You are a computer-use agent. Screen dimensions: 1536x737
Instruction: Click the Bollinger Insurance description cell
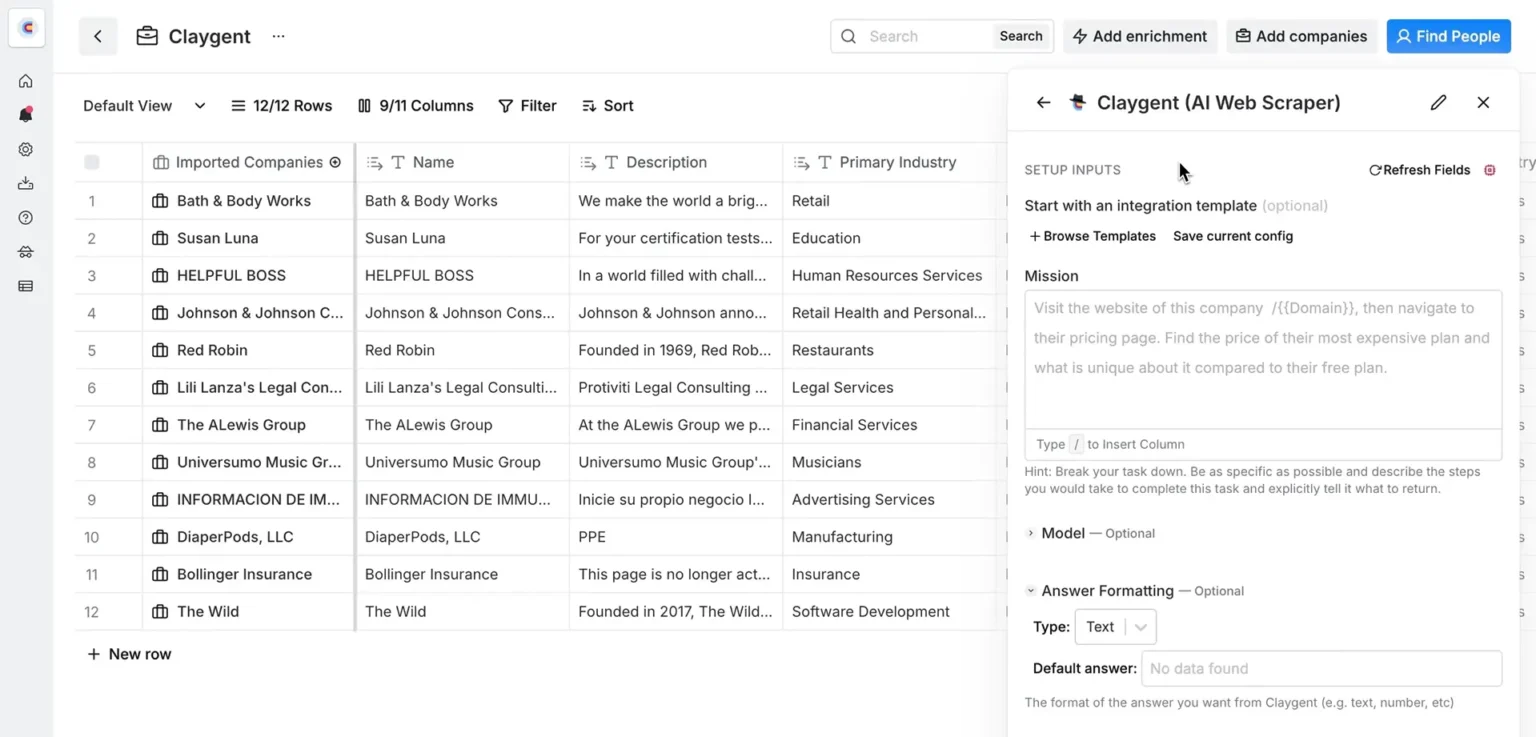coord(676,574)
